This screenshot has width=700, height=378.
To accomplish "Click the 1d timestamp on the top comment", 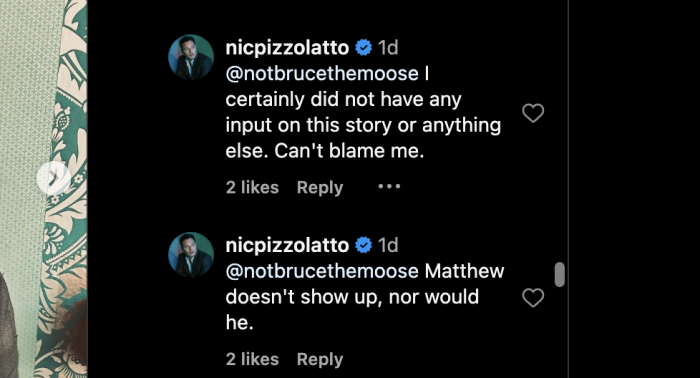I will pos(388,48).
